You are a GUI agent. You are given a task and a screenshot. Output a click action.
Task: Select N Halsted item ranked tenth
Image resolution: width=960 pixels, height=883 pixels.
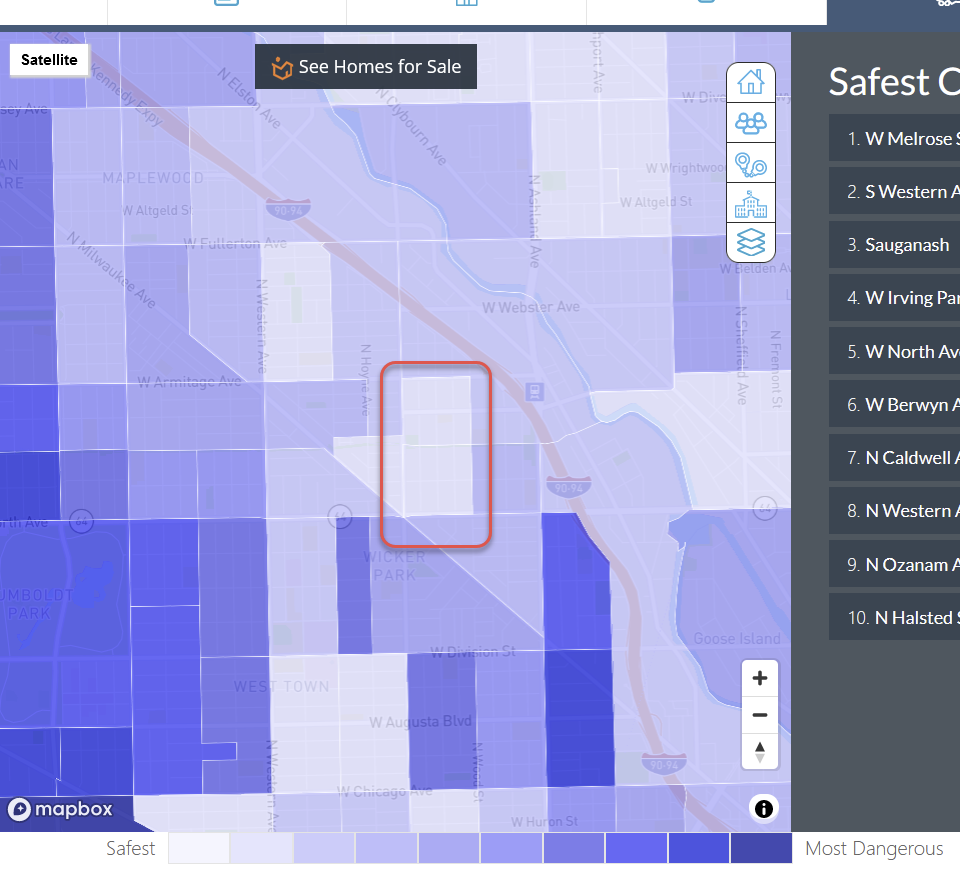894,617
